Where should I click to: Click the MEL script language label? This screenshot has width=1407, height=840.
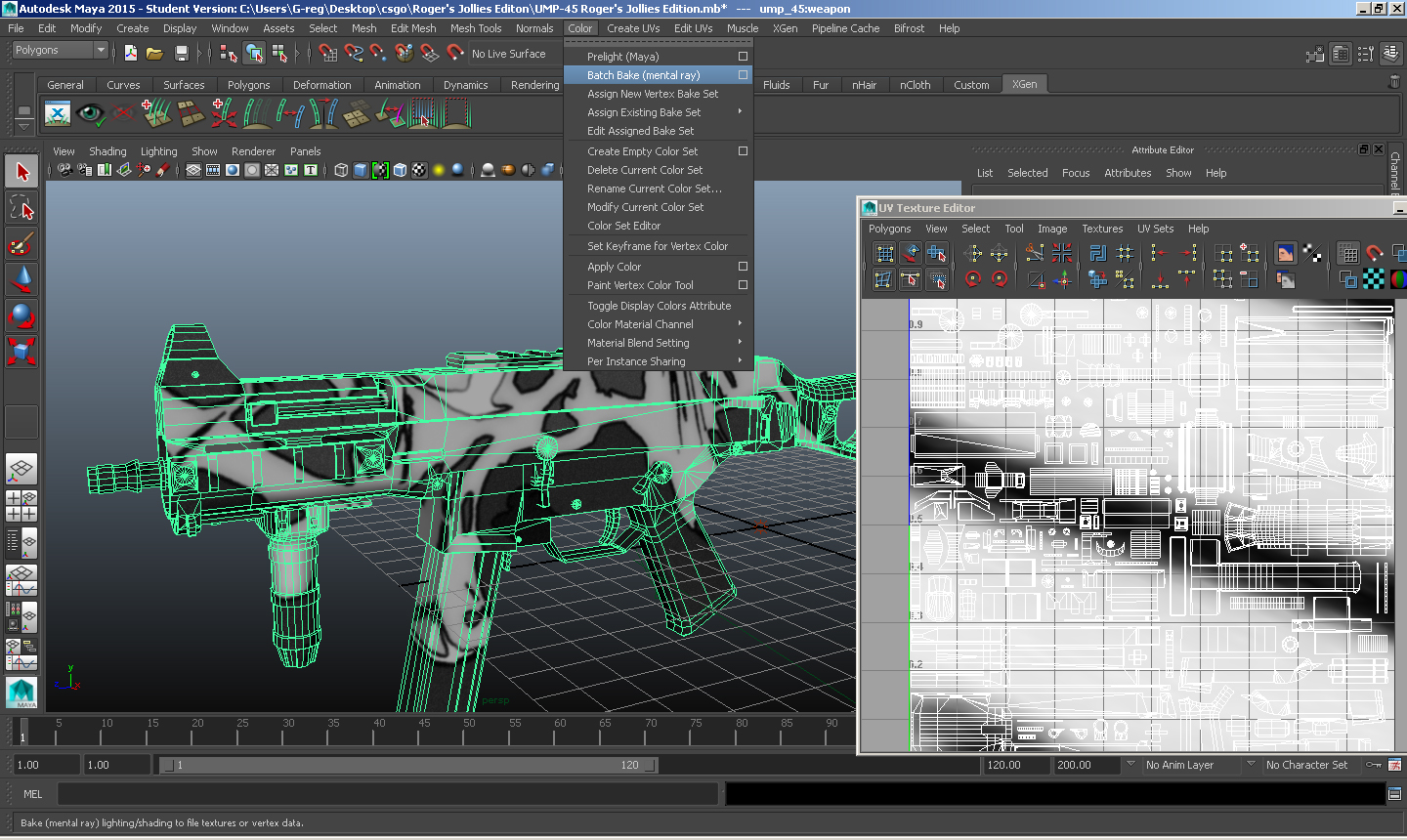point(33,794)
